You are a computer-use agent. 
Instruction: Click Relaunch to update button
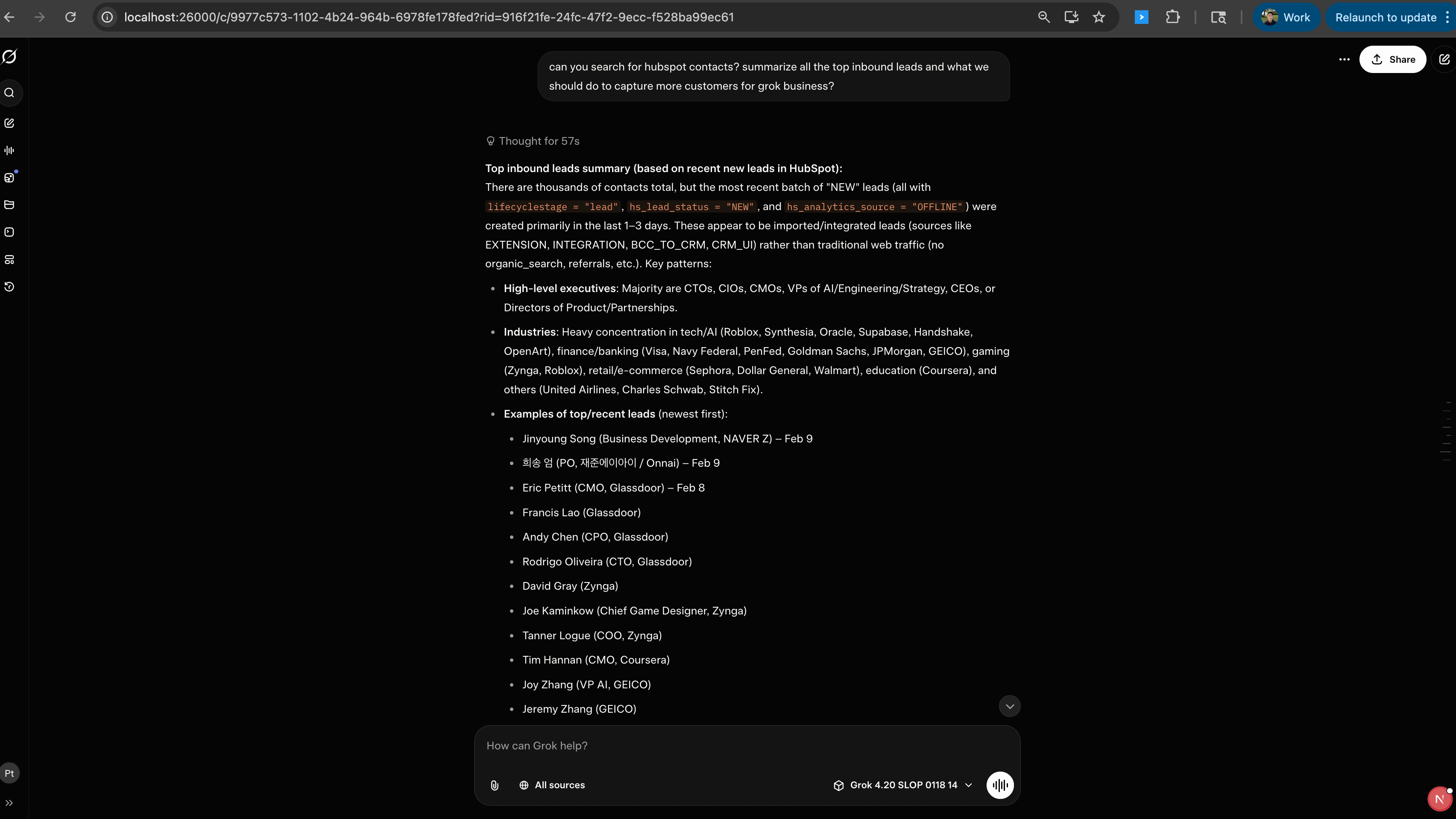pos(1386,18)
